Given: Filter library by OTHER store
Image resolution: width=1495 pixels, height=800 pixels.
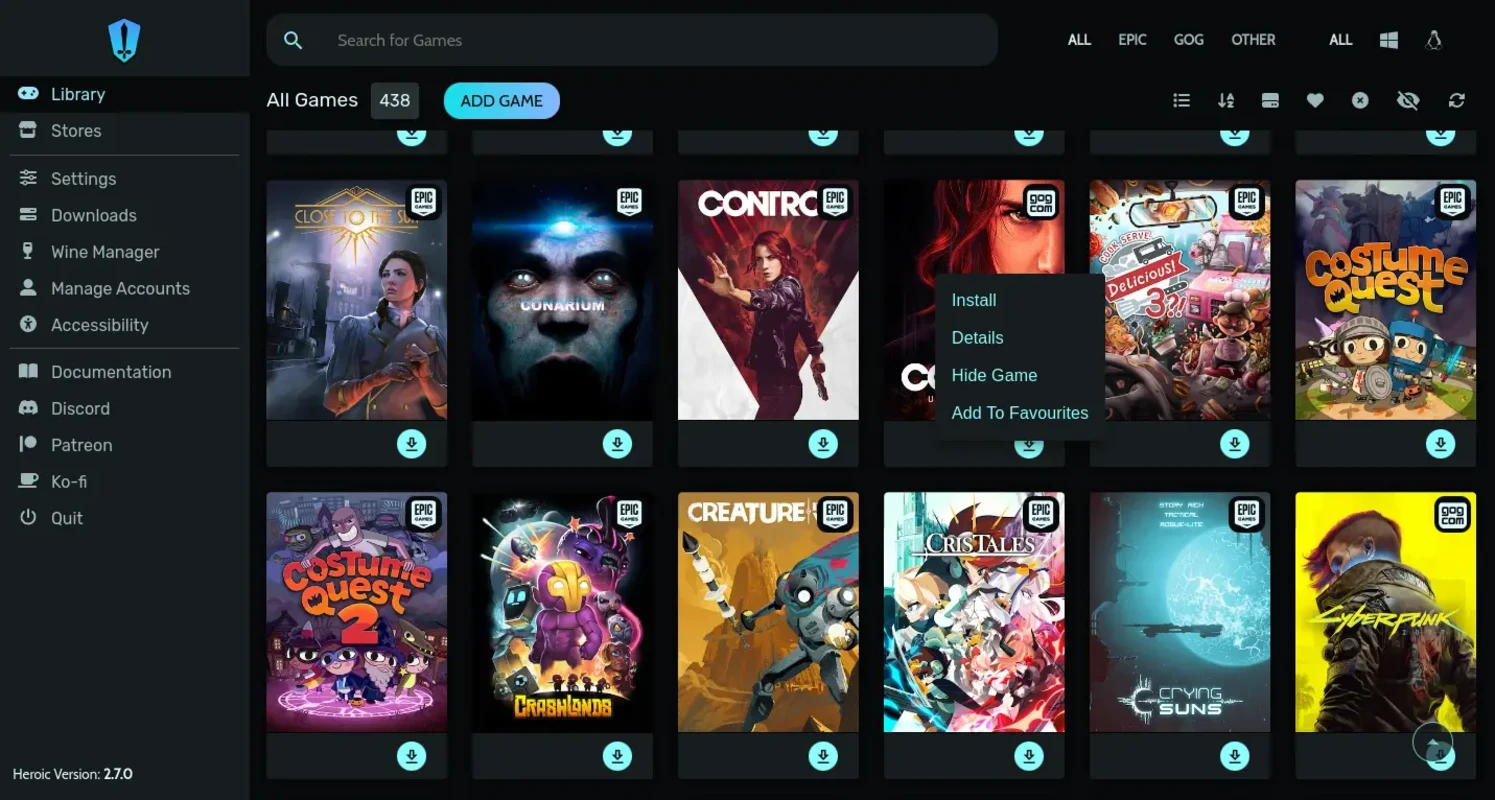Looking at the screenshot, I should (x=1253, y=40).
